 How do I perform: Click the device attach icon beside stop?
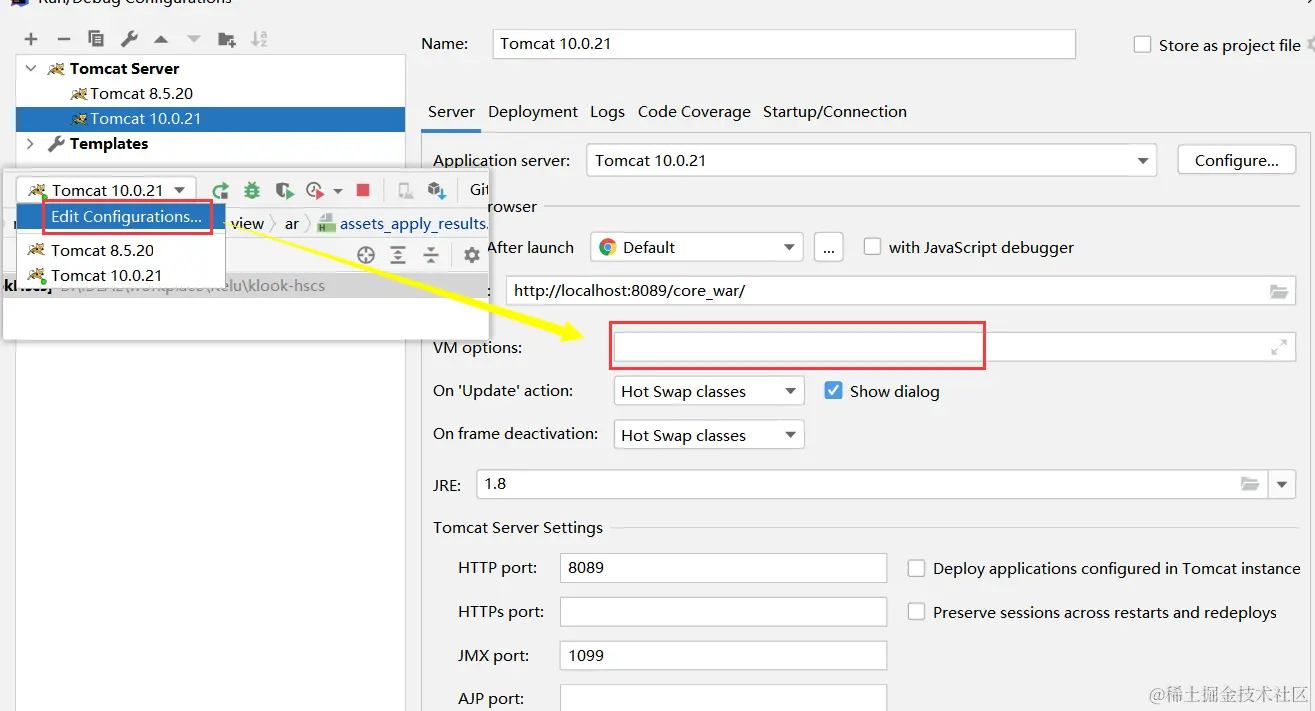click(405, 190)
